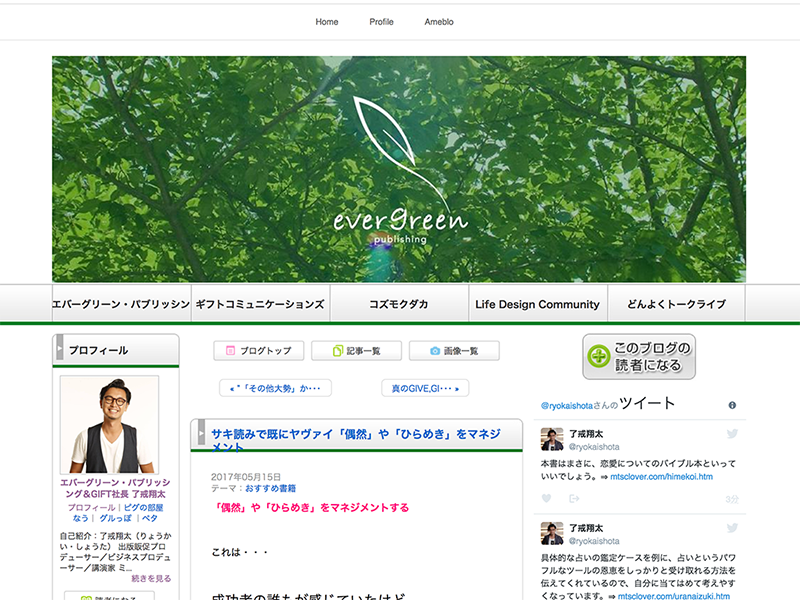Open mtsclover.com/himekoi.htm link

[x=661, y=477]
